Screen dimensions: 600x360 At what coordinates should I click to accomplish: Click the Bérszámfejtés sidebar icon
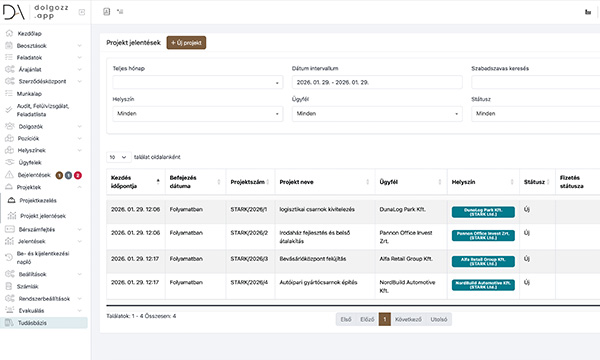(x=10, y=229)
